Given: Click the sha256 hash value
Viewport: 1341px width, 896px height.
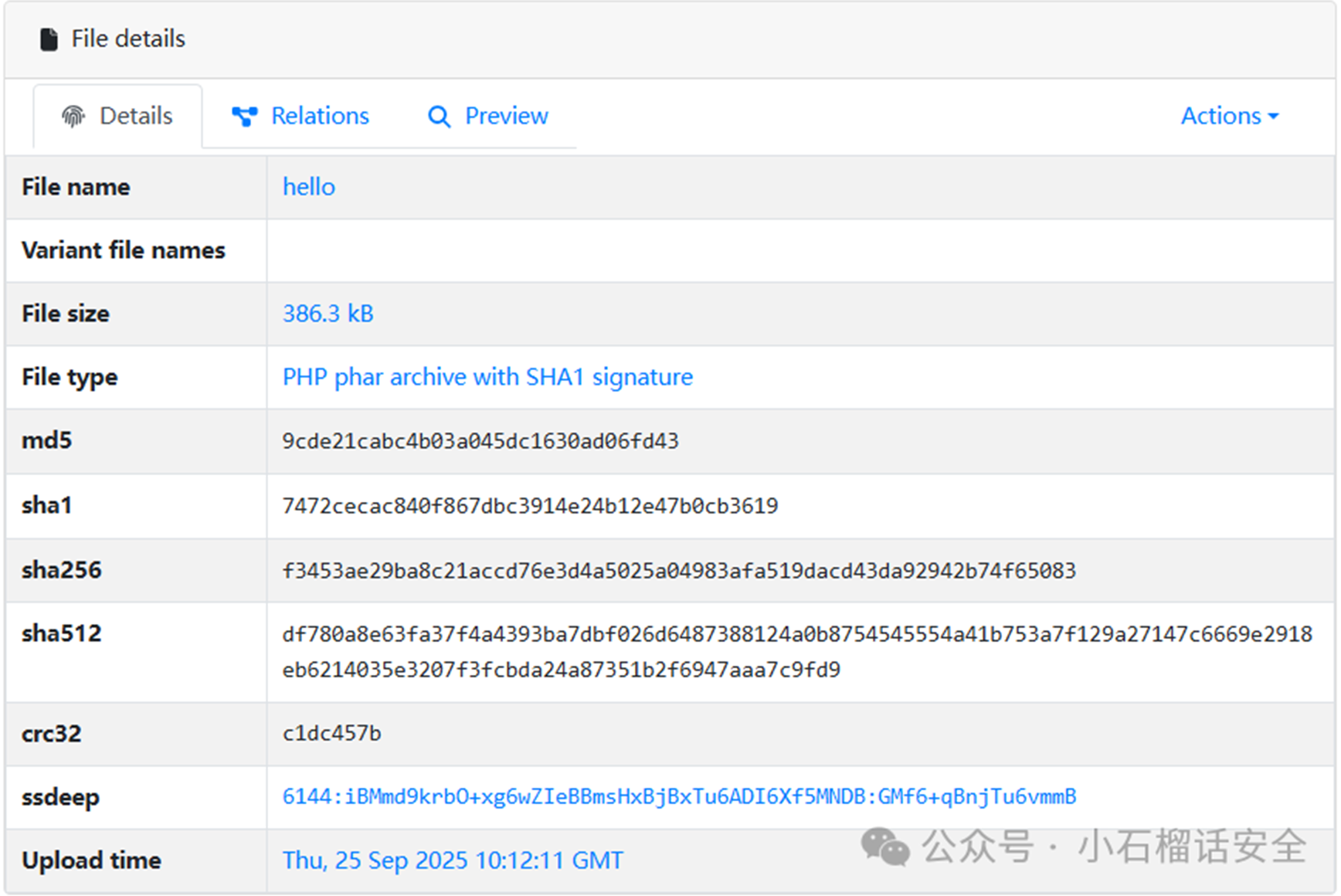Looking at the screenshot, I should [678, 571].
